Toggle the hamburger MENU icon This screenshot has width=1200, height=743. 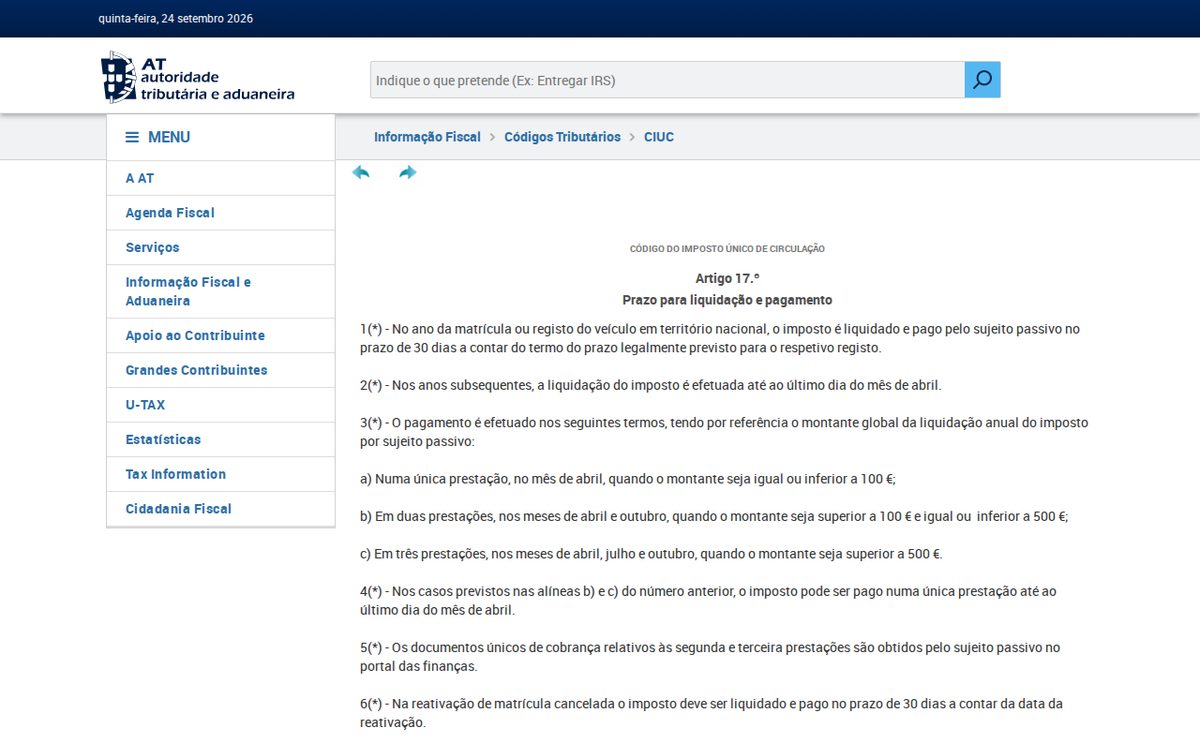pyautogui.click(x=132, y=137)
